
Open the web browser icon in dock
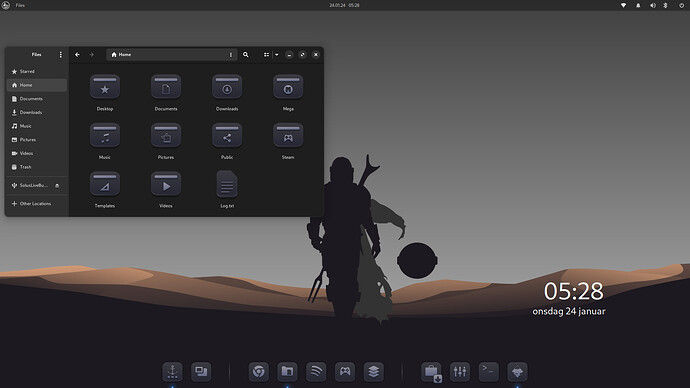[259, 372]
